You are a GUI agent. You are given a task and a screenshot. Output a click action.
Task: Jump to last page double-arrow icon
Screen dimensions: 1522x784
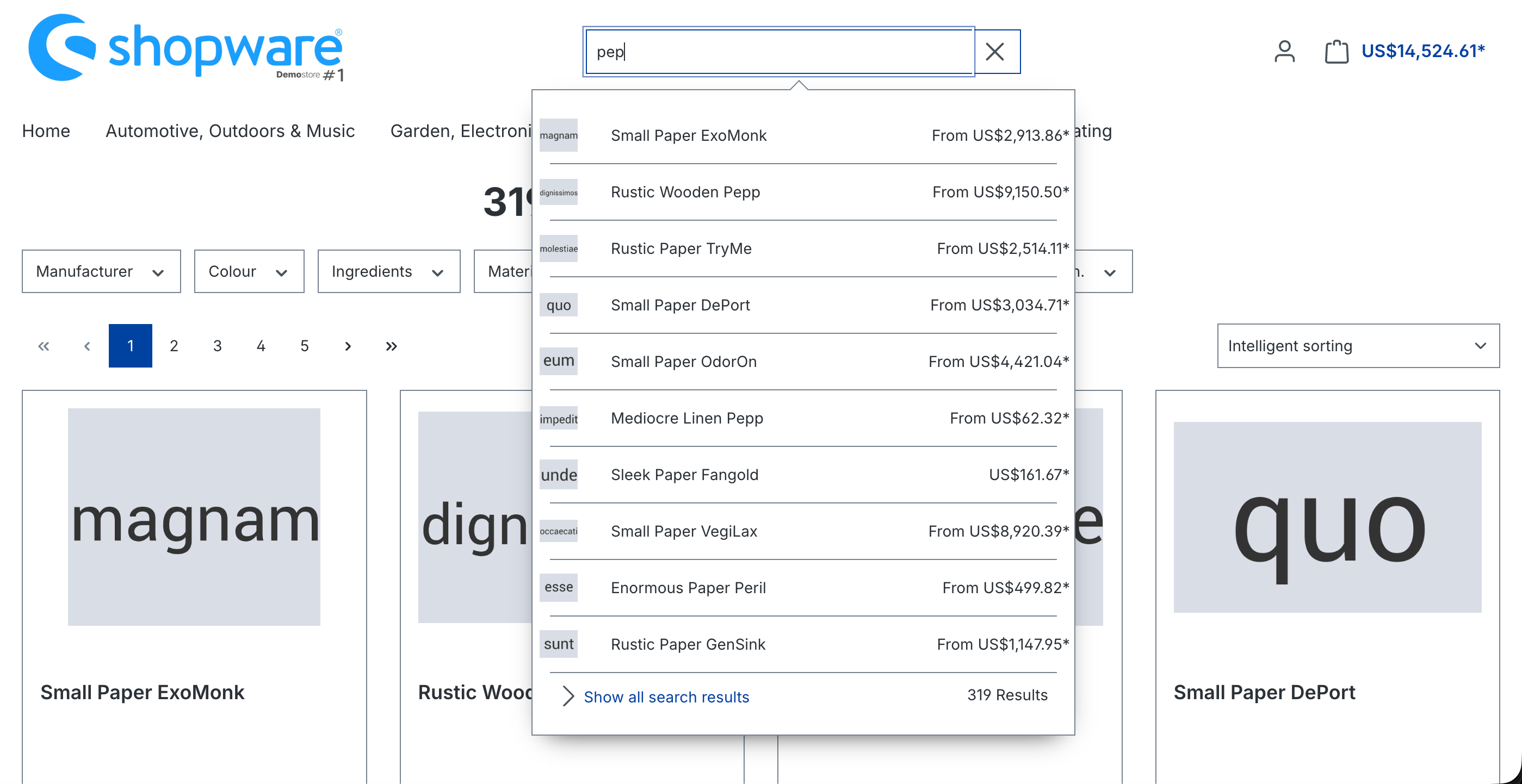[391, 346]
